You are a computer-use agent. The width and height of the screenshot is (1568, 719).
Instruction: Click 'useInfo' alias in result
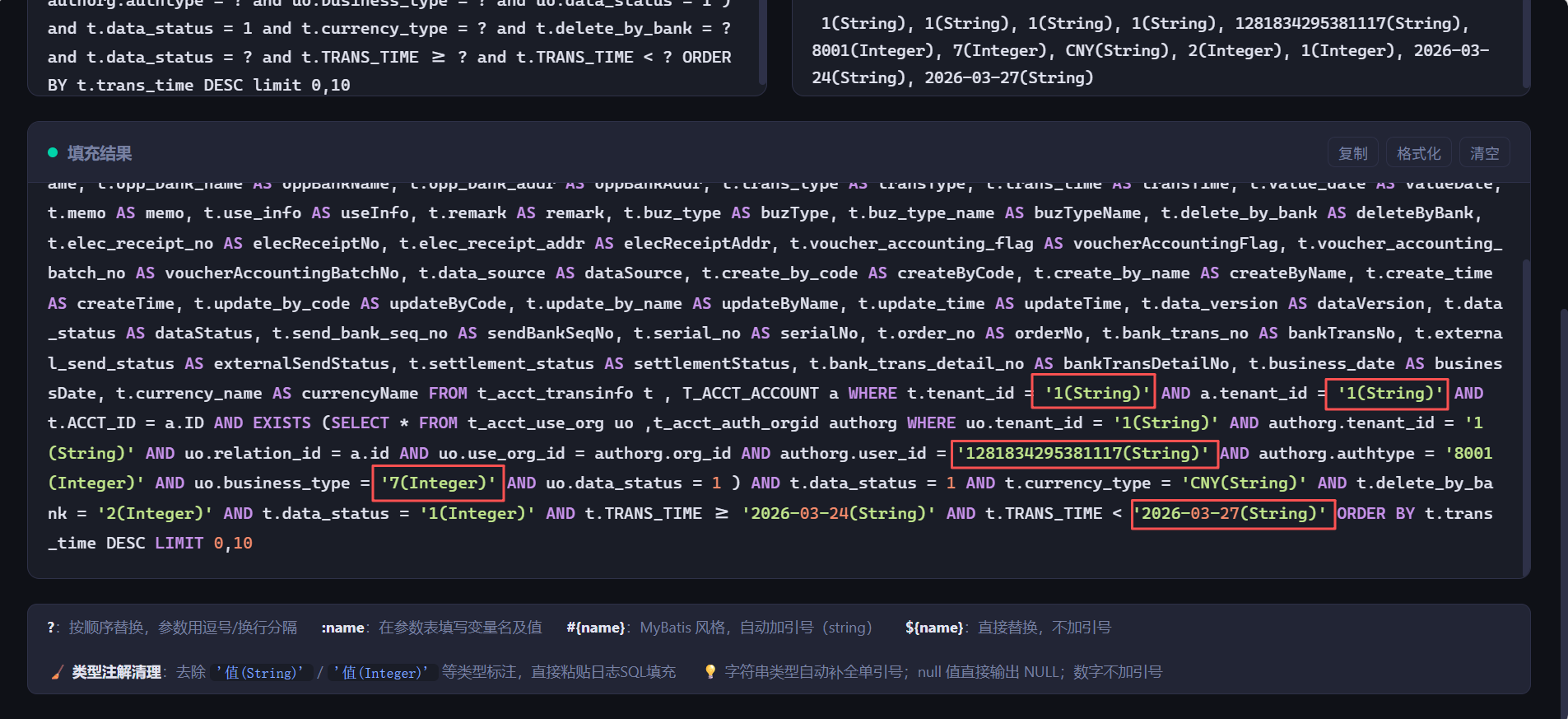375,213
